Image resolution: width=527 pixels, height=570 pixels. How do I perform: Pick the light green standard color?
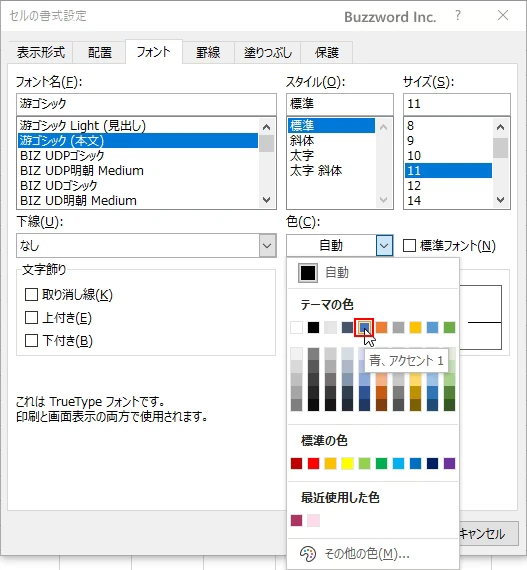365,463
